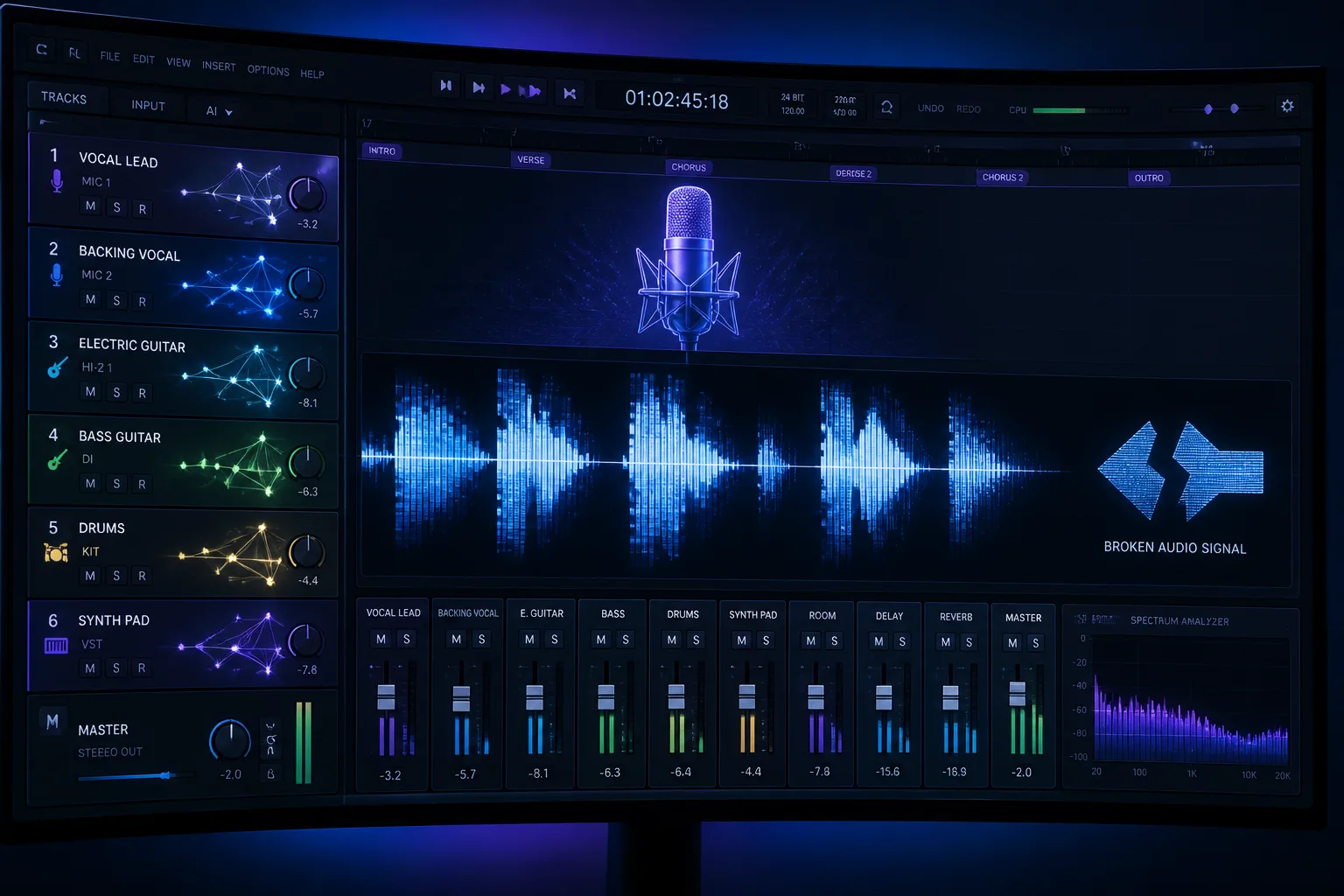
Task: Jump to the VERSE marker
Action: [x=530, y=160]
